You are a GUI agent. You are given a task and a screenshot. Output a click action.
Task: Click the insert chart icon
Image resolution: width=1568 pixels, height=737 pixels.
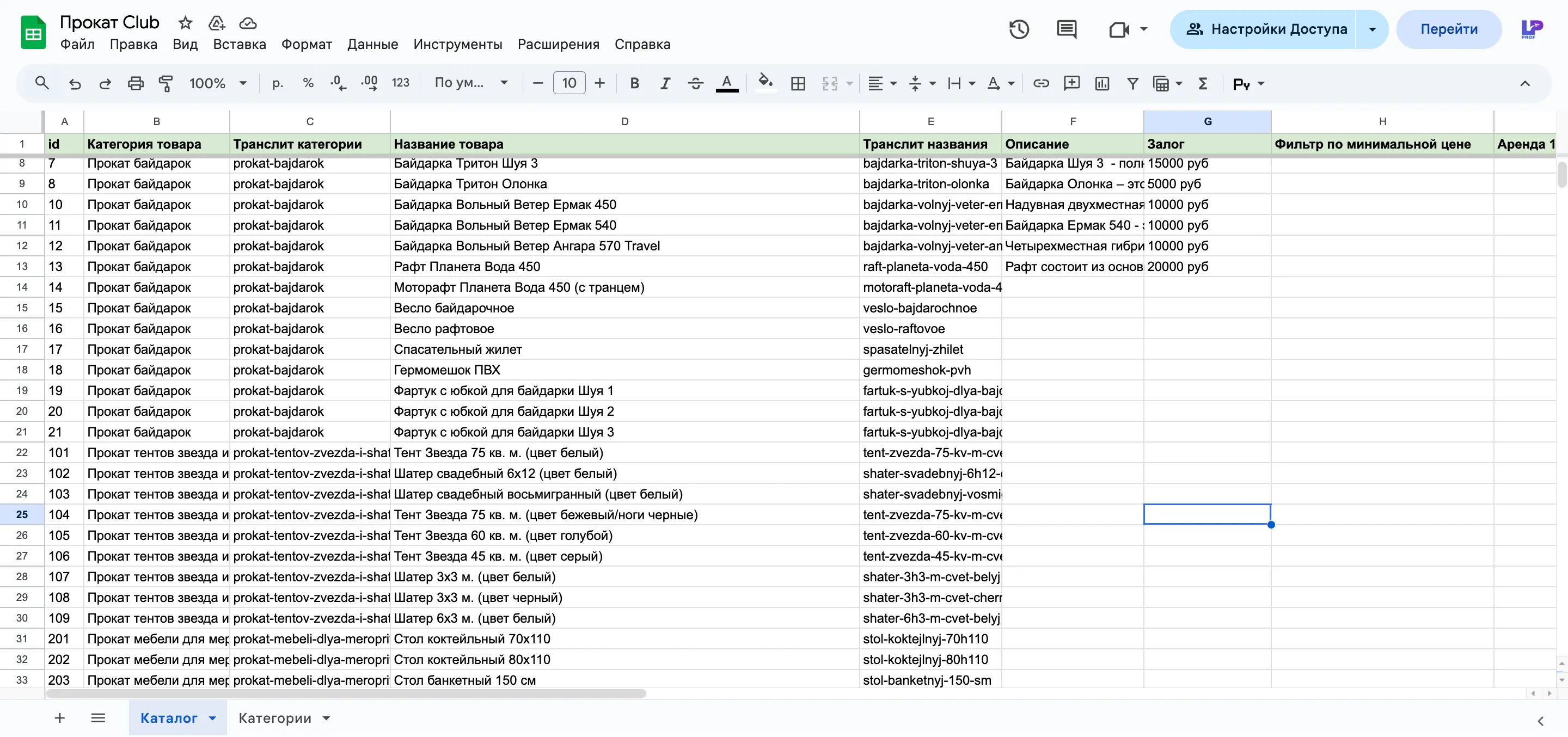[1102, 83]
